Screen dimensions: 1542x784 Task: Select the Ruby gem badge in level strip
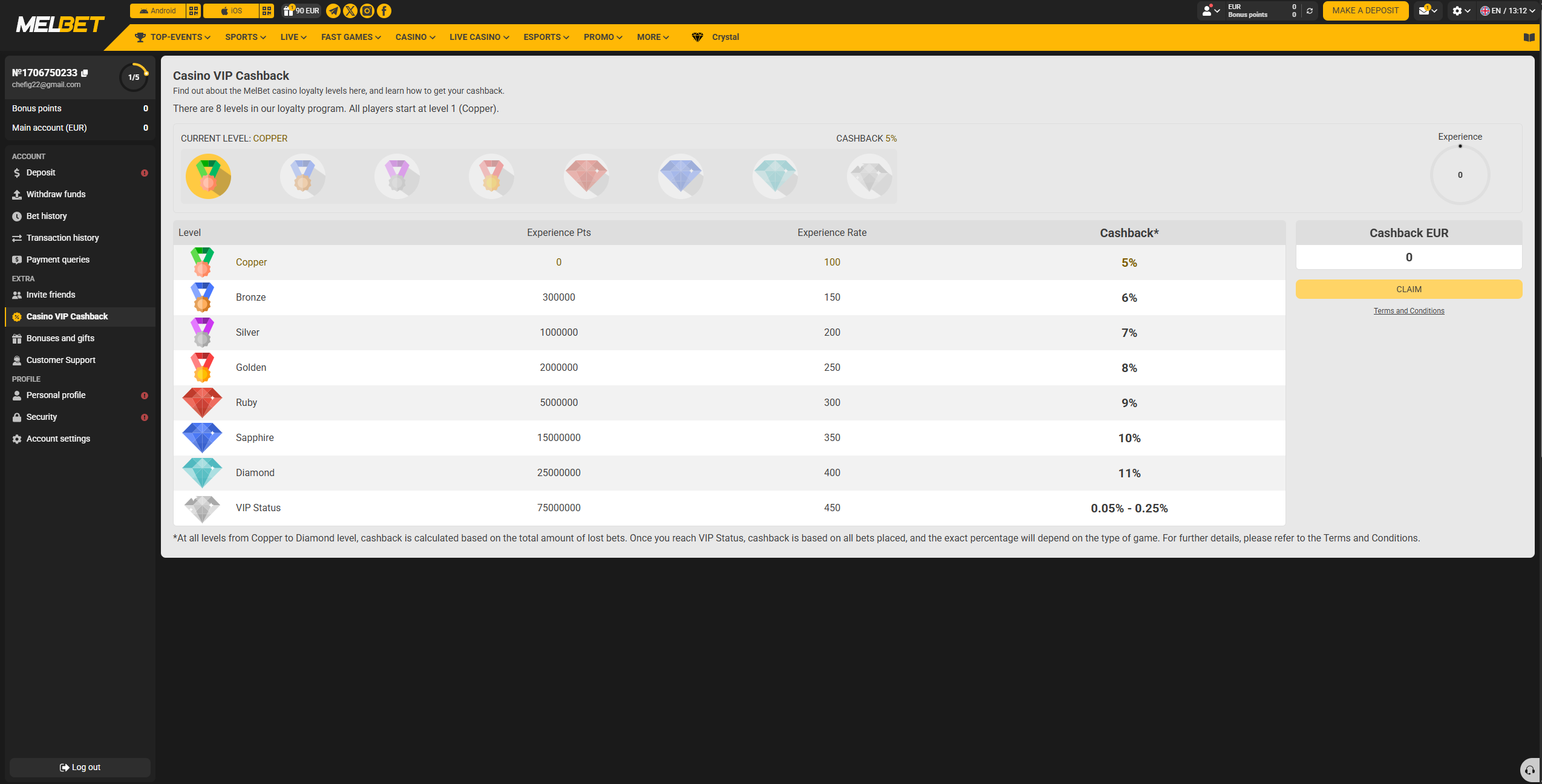586,176
